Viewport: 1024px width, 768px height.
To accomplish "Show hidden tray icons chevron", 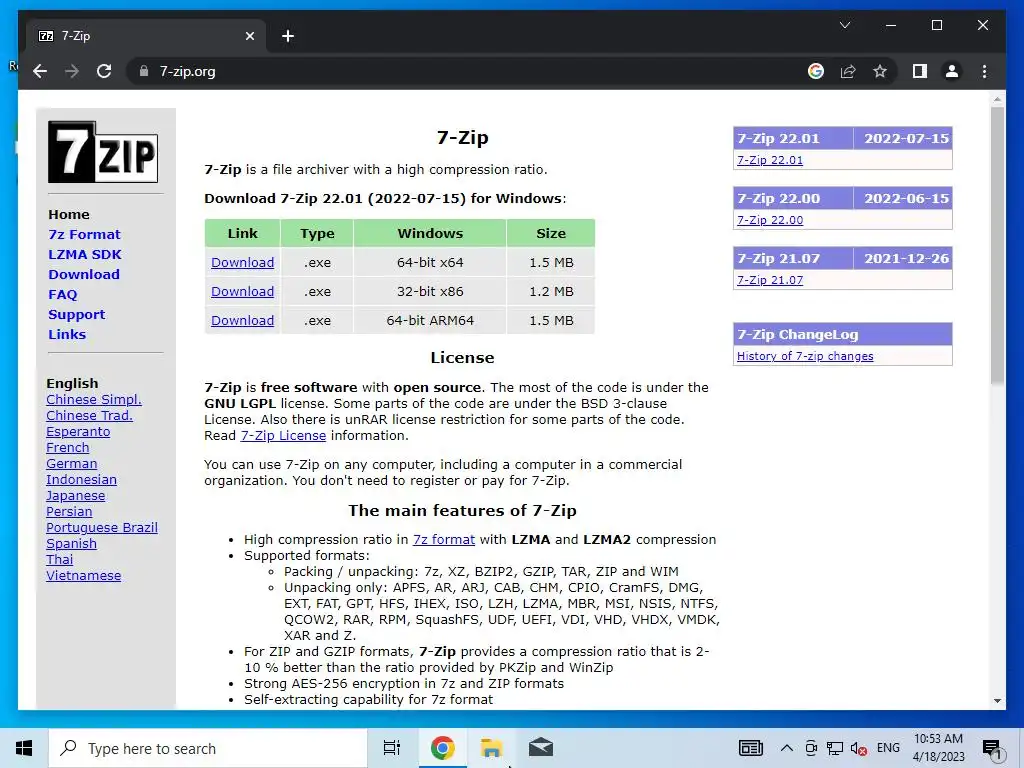I will (x=787, y=748).
